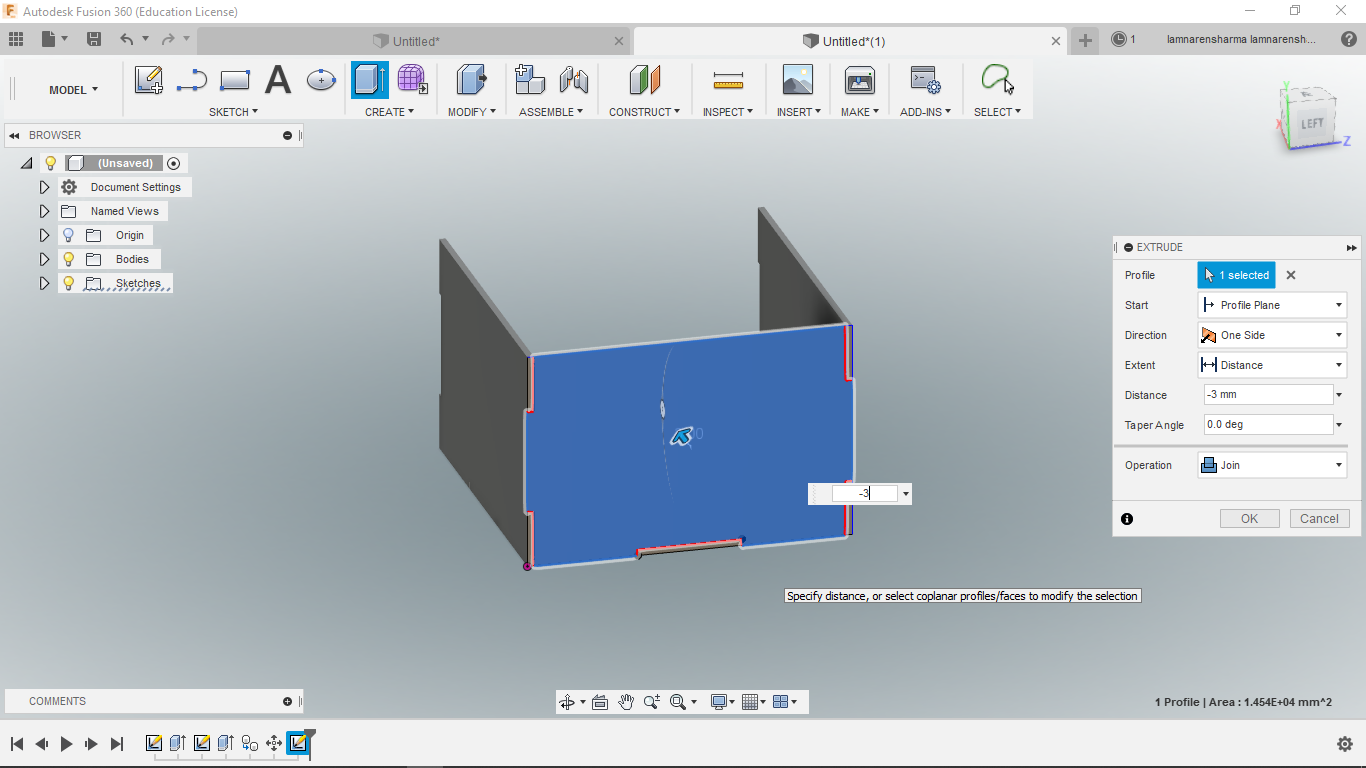1366x768 pixels.
Task: Open the CONSTRUCT menu
Action: point(644,112)
